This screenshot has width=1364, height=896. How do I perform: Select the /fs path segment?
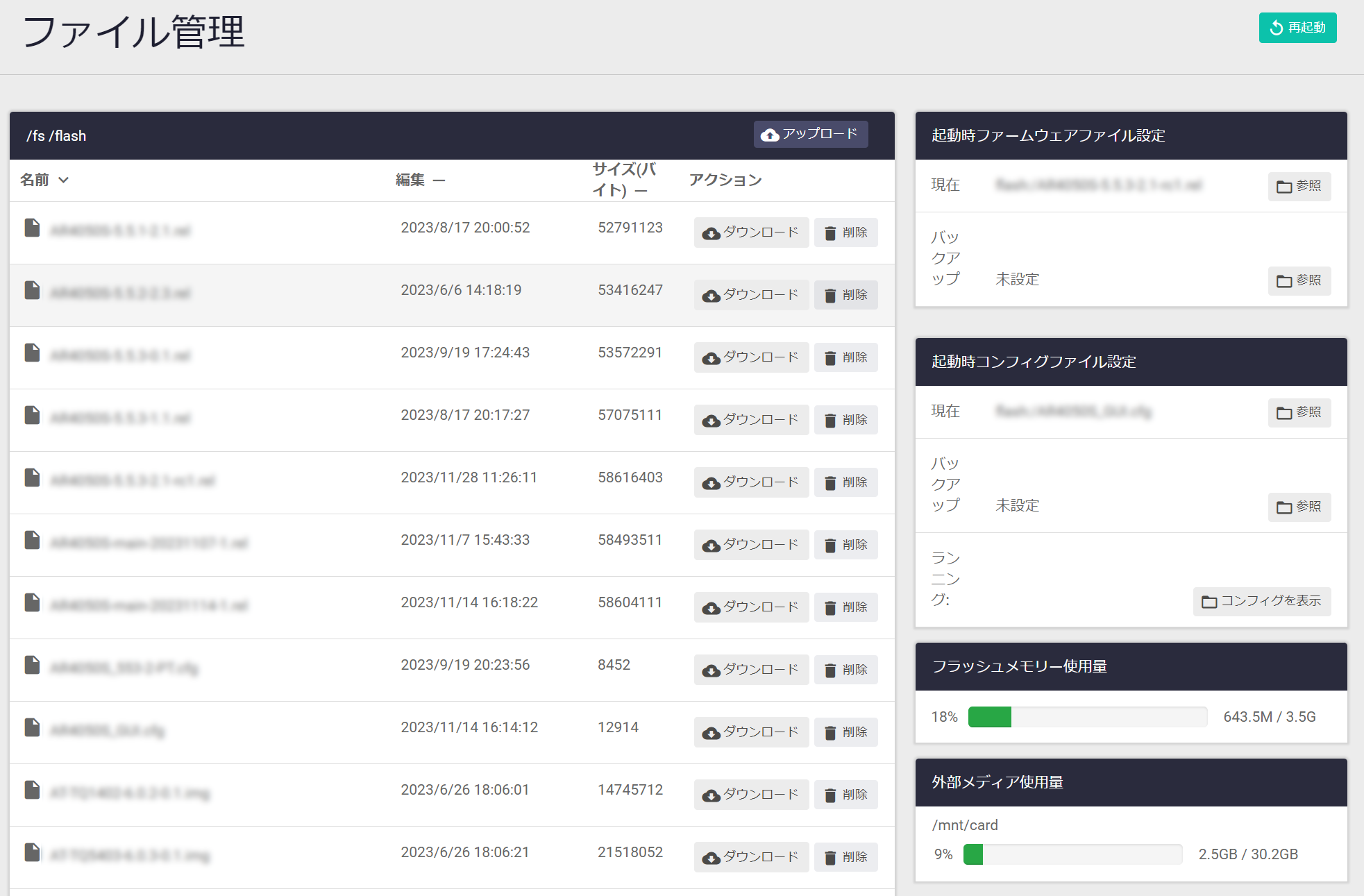click(35, 136)
